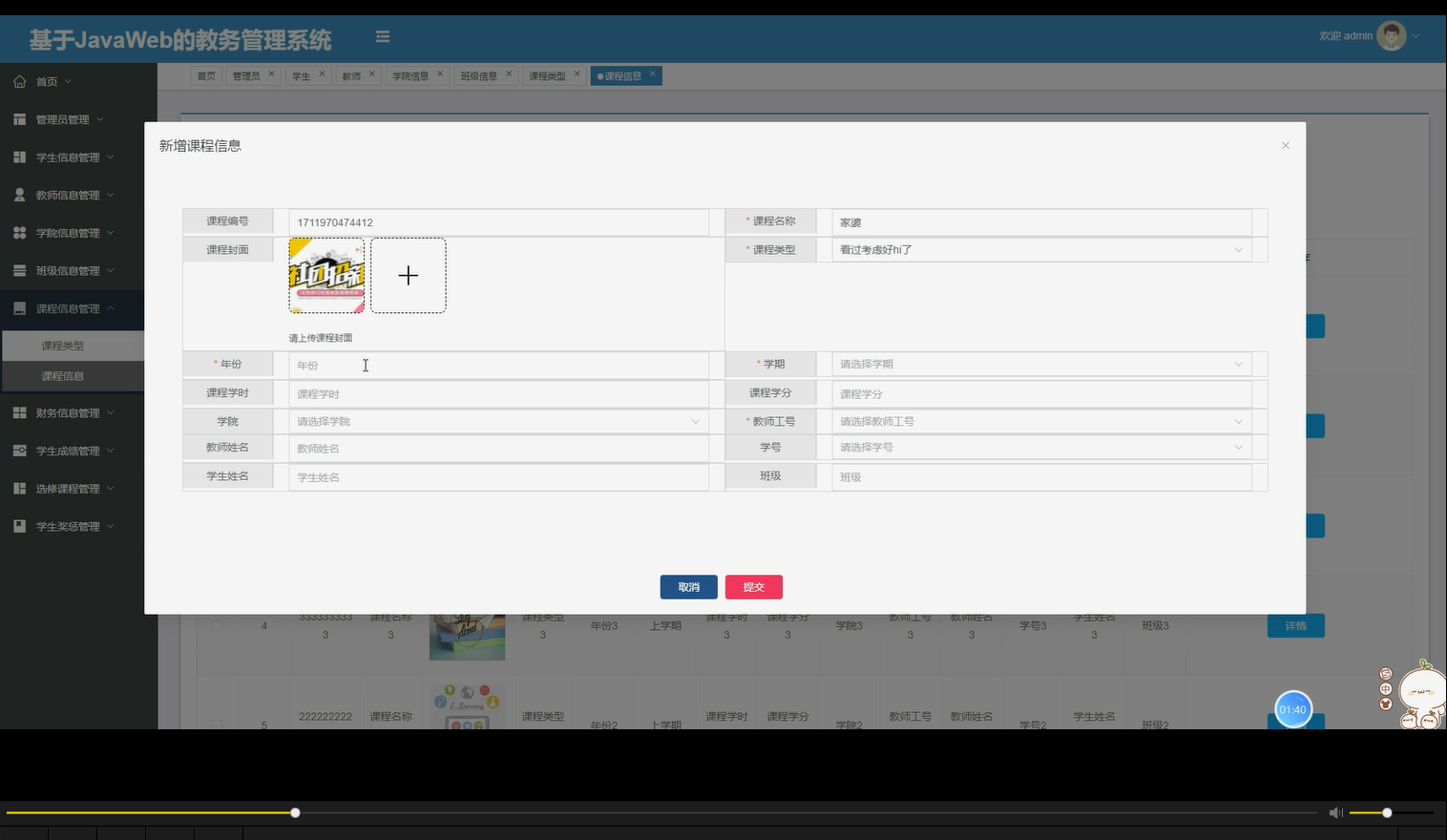Click the blue 01:40 timer badge
The width and height of the screenshot is (1447, 840).
click(1293, 709)
